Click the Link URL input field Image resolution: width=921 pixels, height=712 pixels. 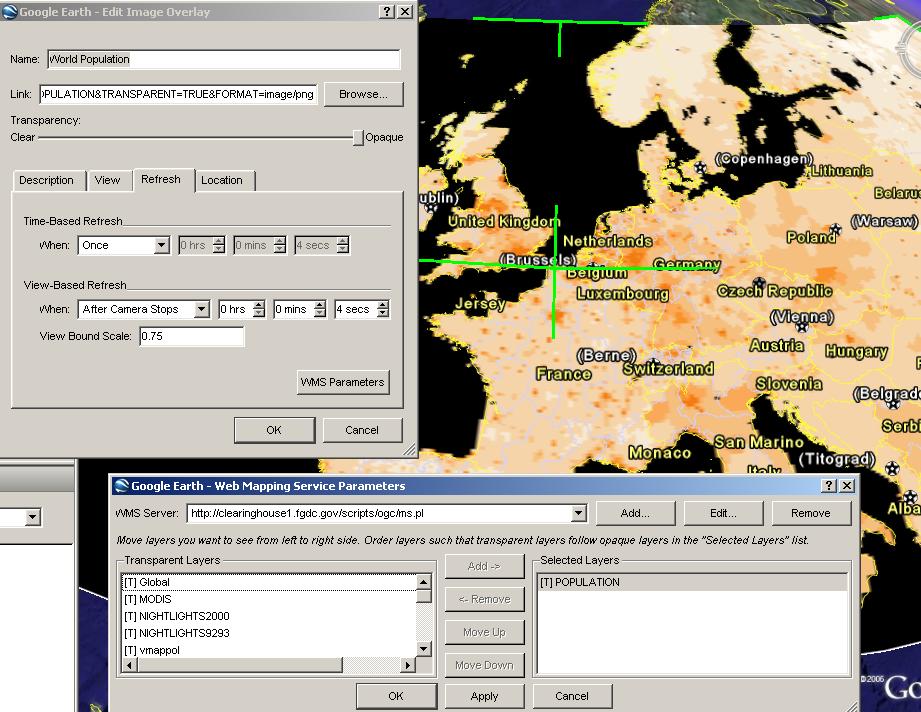click(179, 95)
